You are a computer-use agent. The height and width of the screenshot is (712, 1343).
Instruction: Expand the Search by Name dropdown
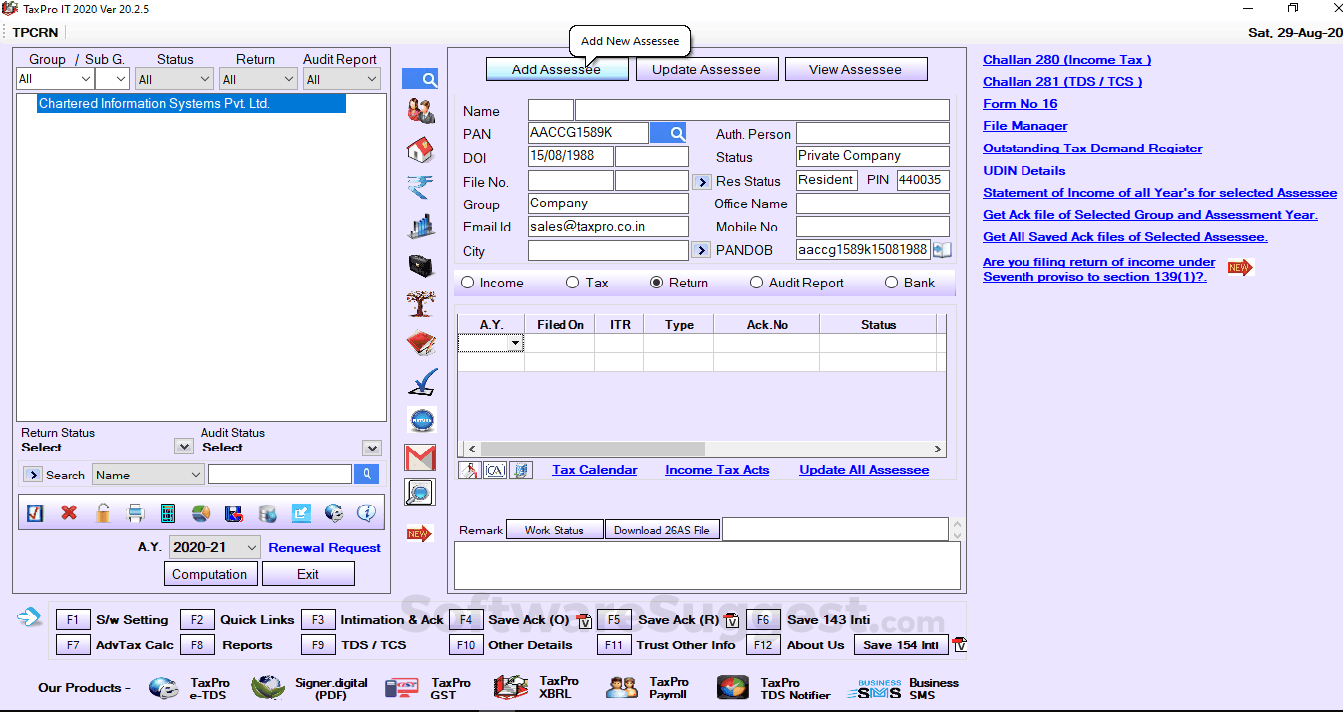click(x=148, y=475)
